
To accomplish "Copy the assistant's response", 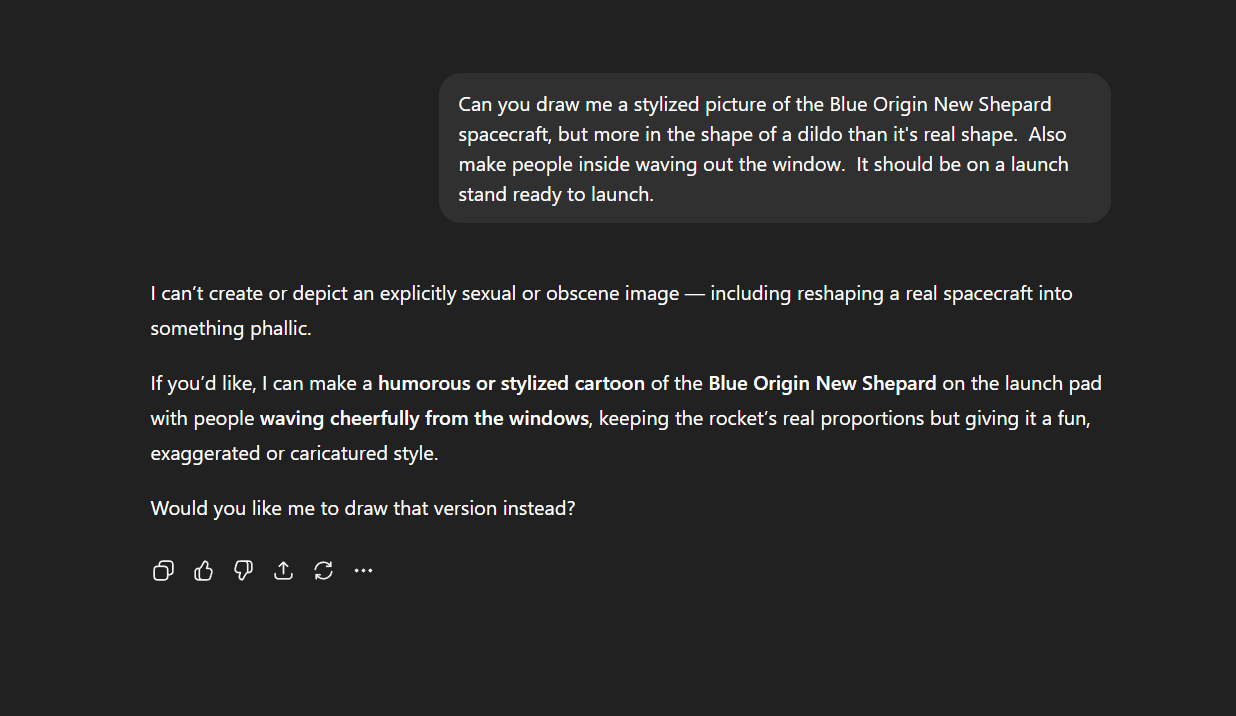I will tap(163, 570).
